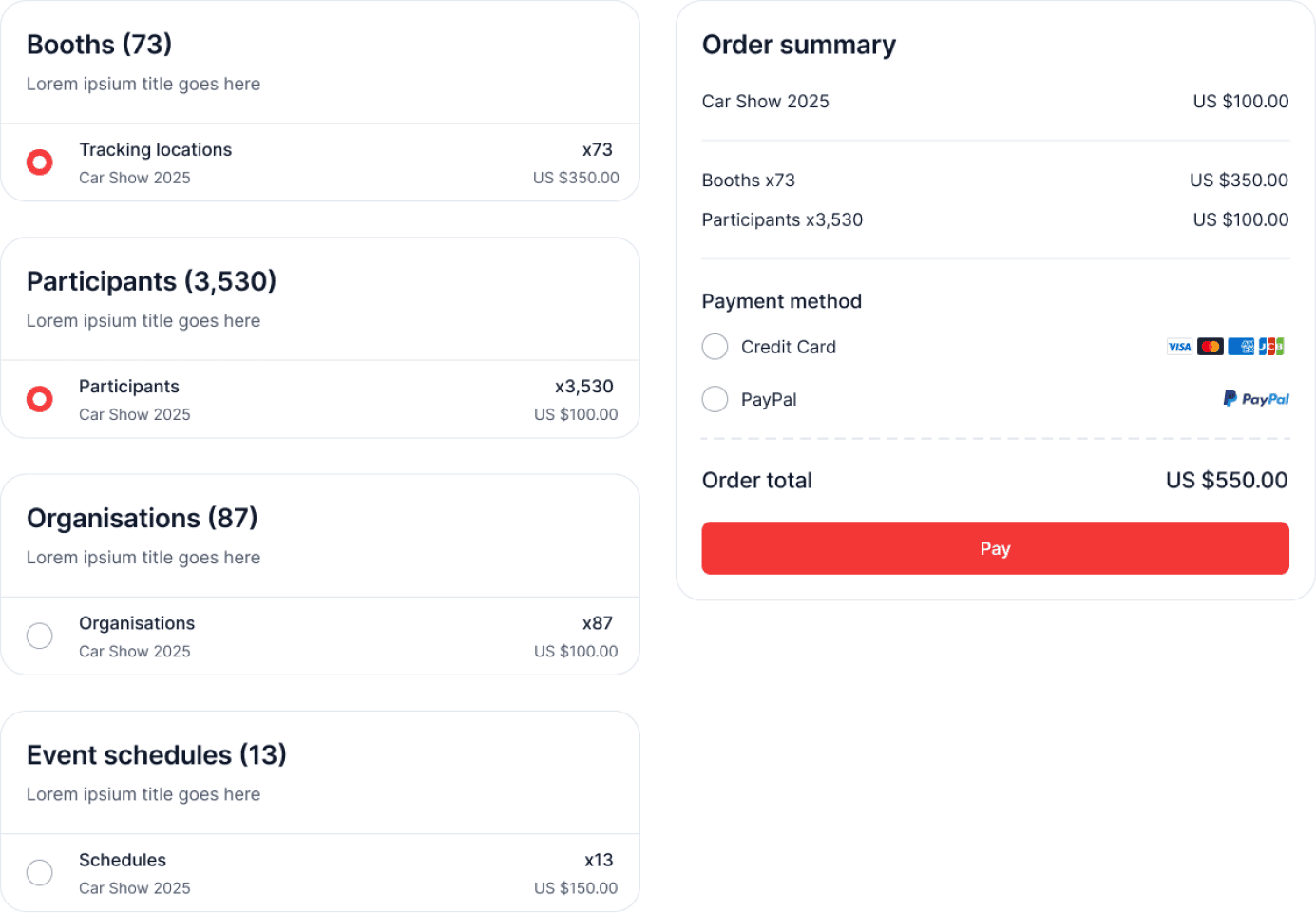Enable the Schedules selection for Car Show 2025
This screenshot has height=913, width=1316.
click(39, 871)
